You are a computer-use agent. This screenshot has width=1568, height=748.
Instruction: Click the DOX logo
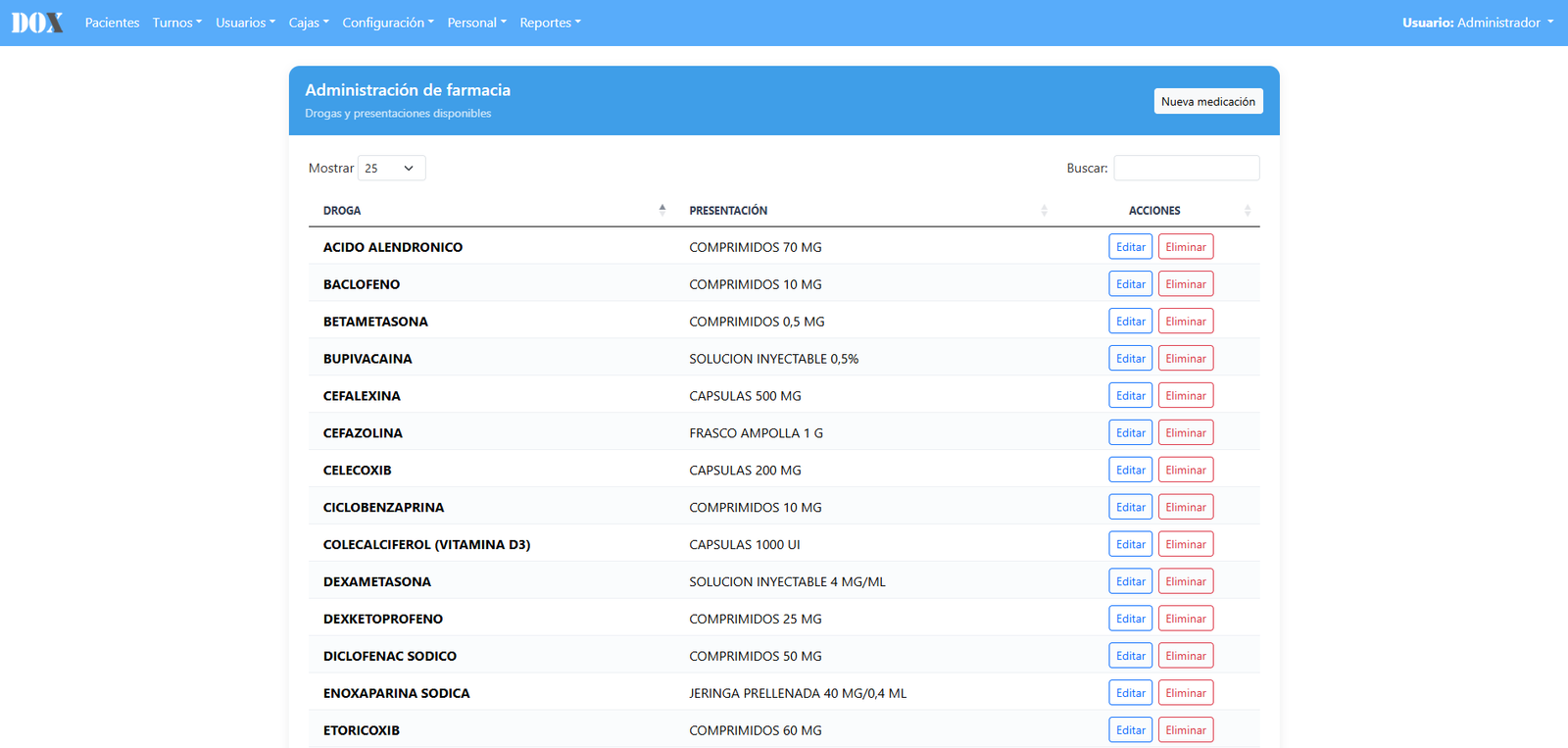coord(37,23)
